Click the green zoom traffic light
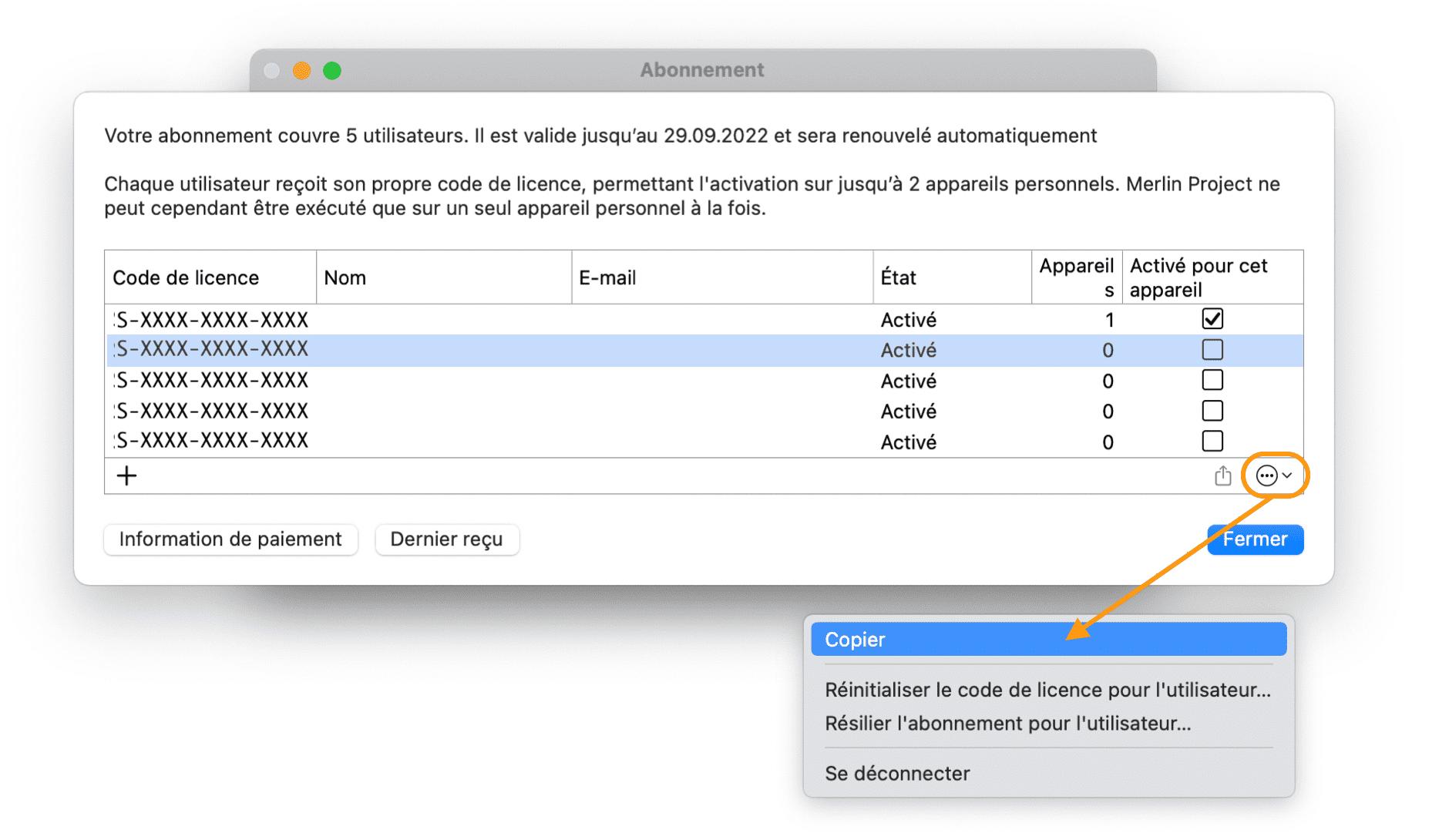Viewport: 1449px width, 840px height. click(332, 70)
